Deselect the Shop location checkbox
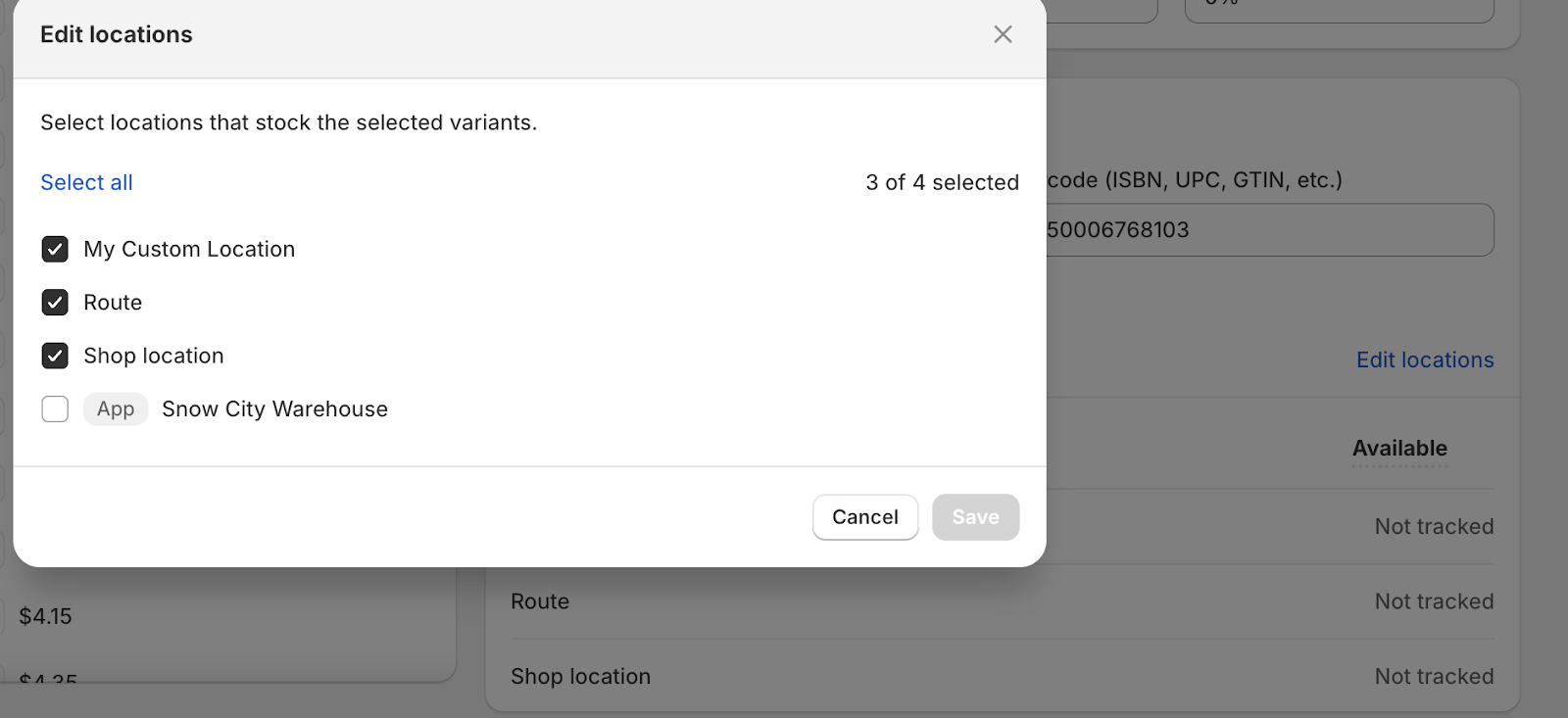The width and height of the screenshot is (1568, 718). (x=55, y=356)
